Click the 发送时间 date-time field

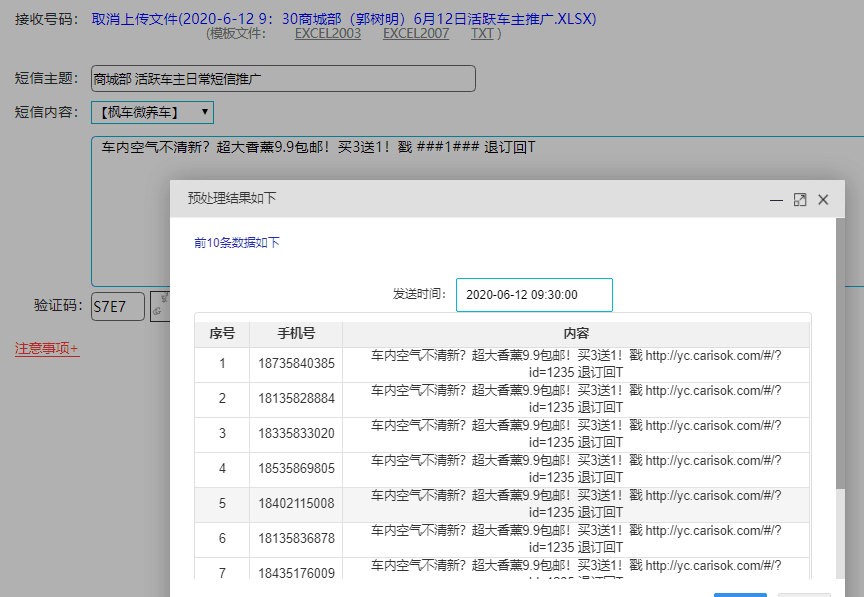[x=534, y=295]
